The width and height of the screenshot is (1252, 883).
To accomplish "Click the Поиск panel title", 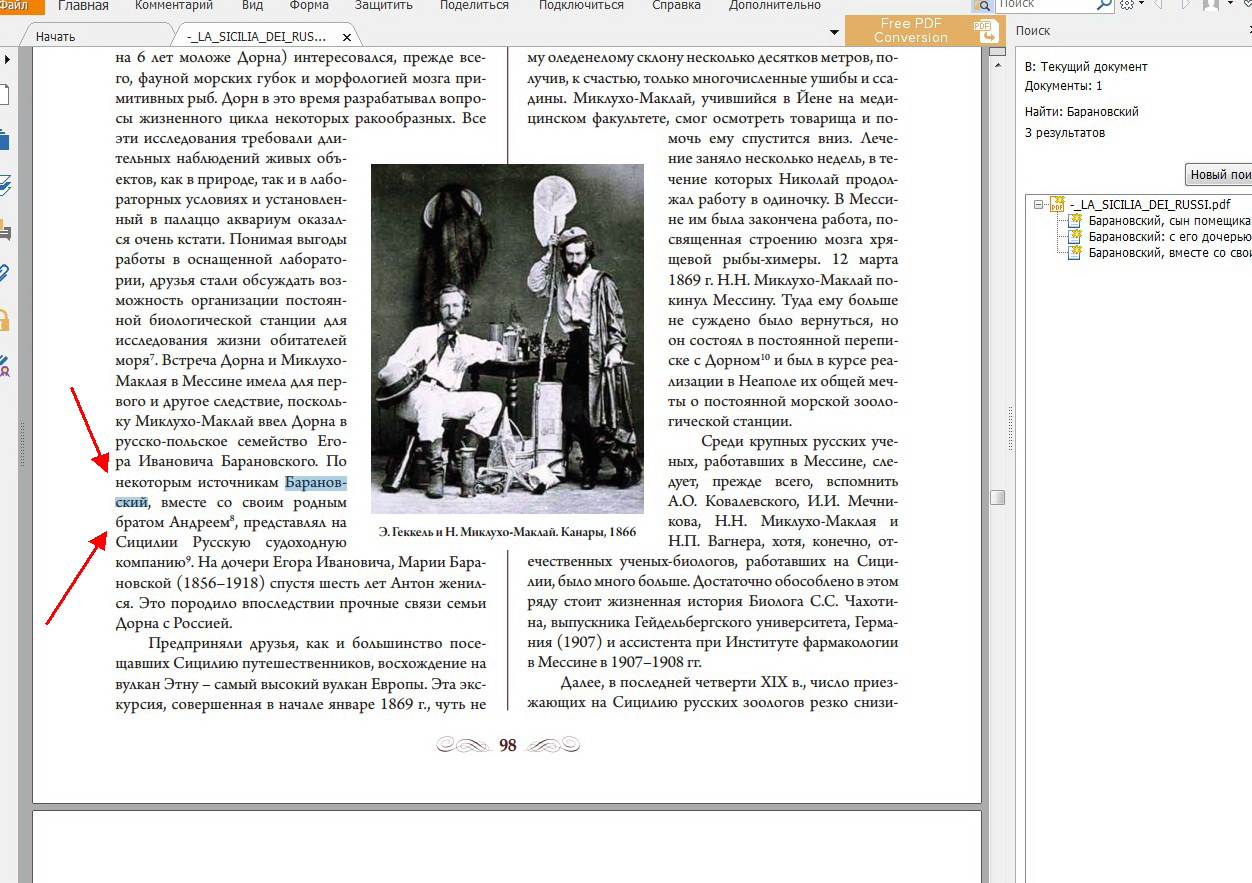I will (x=1033, y=31).
